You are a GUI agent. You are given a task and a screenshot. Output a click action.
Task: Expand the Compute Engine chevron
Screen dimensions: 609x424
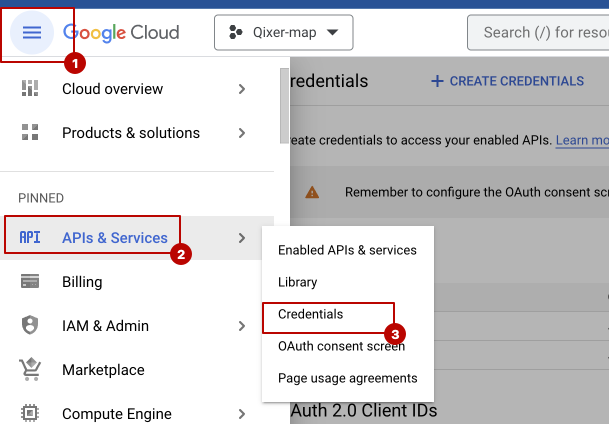tap(242, 414)
